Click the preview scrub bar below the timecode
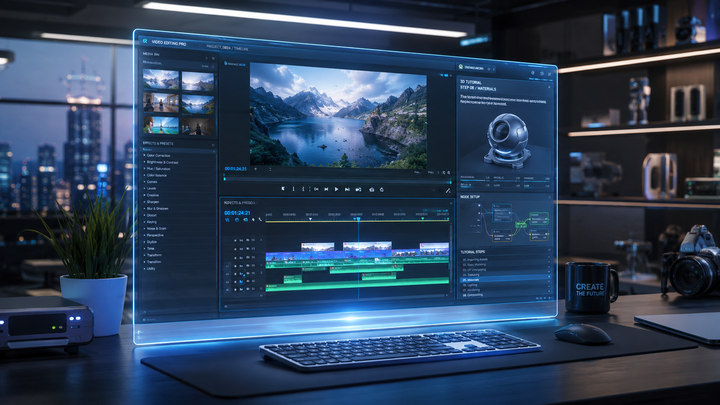 (x=338, y=180)
